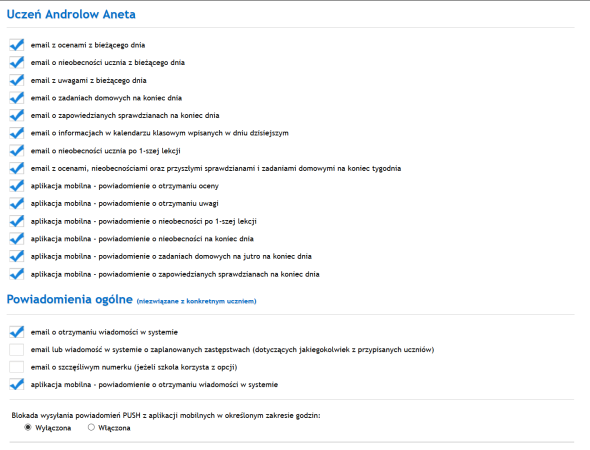Image resolution: width=590 pixels, height=450 pixels.
Task: Select Wyłączona radio for PUSH blocking
Action: [x=28, y=427]
